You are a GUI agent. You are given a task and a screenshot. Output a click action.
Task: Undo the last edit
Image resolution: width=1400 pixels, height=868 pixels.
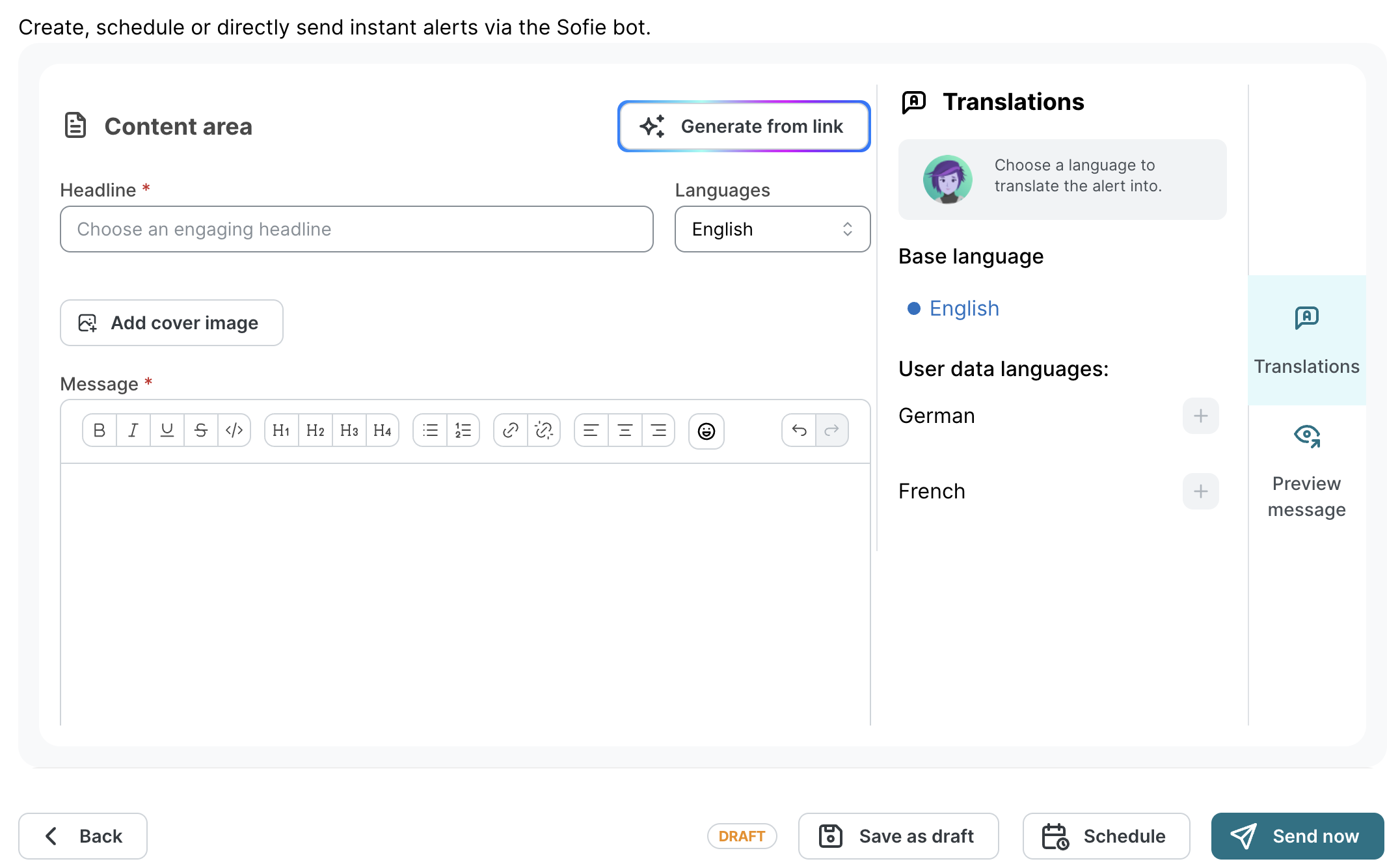[799, 430]
